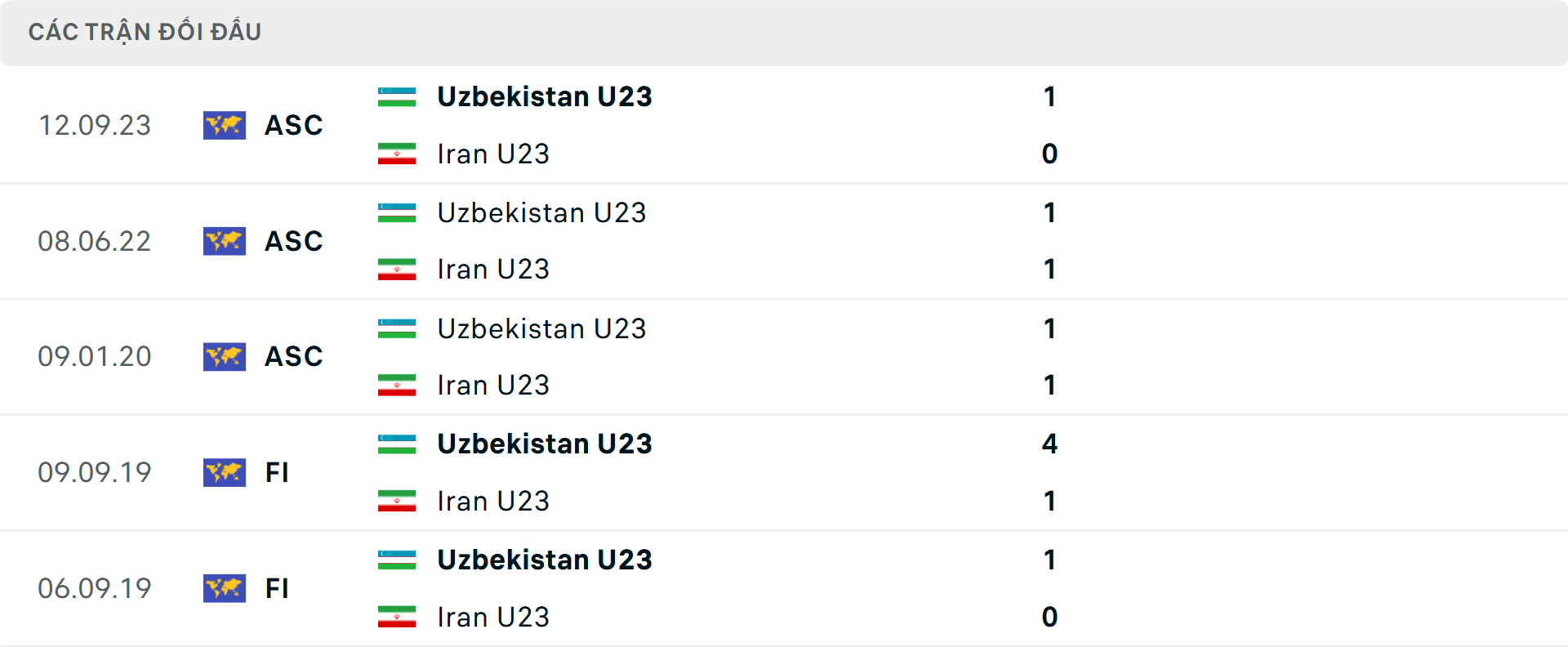Select the Uzbekistan flag in the 09.09.19 row
Viewport: 1568px width, 647px height.
coord(398,441)
